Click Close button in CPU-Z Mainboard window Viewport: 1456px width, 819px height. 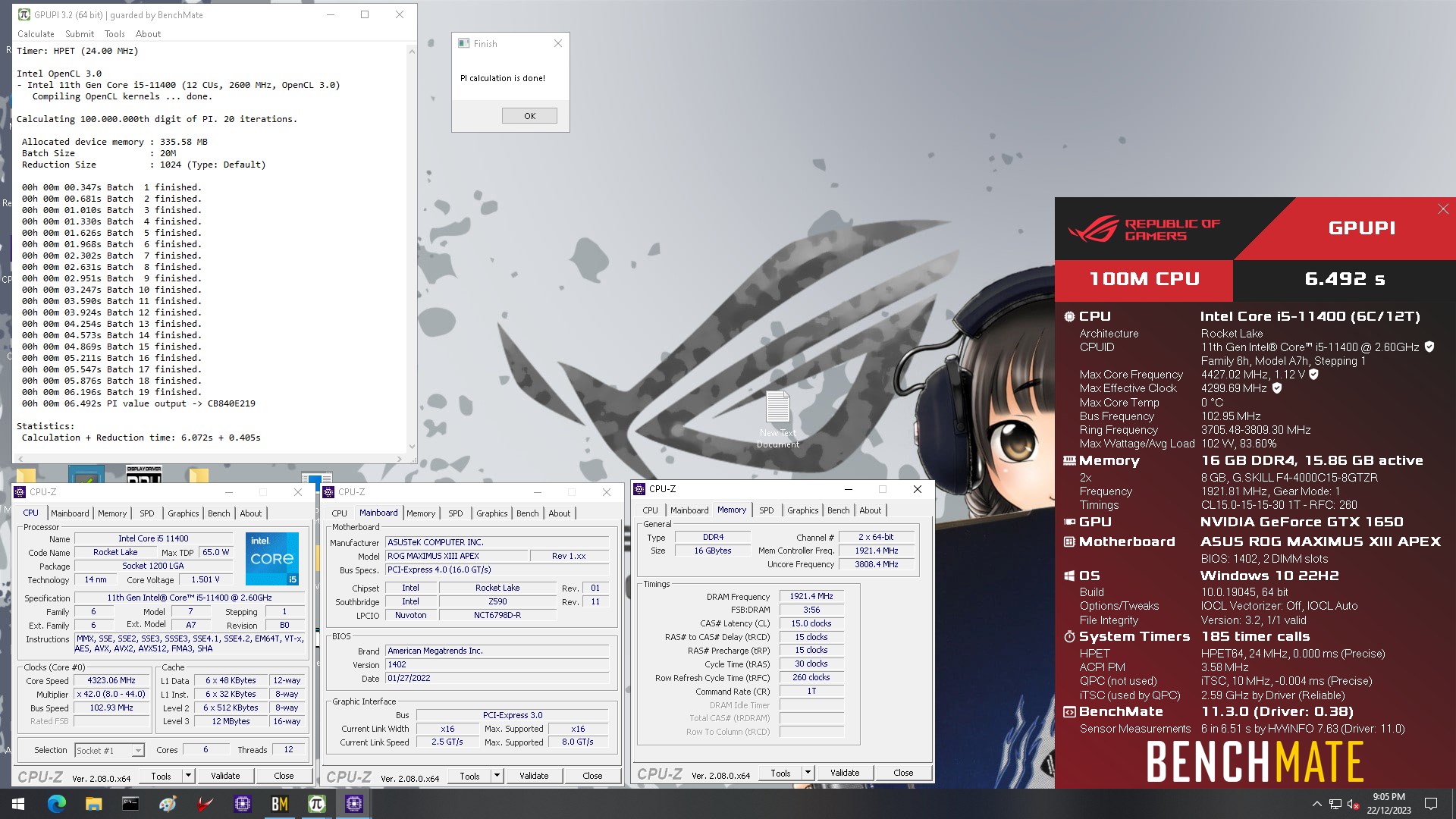tap(592, 775)
